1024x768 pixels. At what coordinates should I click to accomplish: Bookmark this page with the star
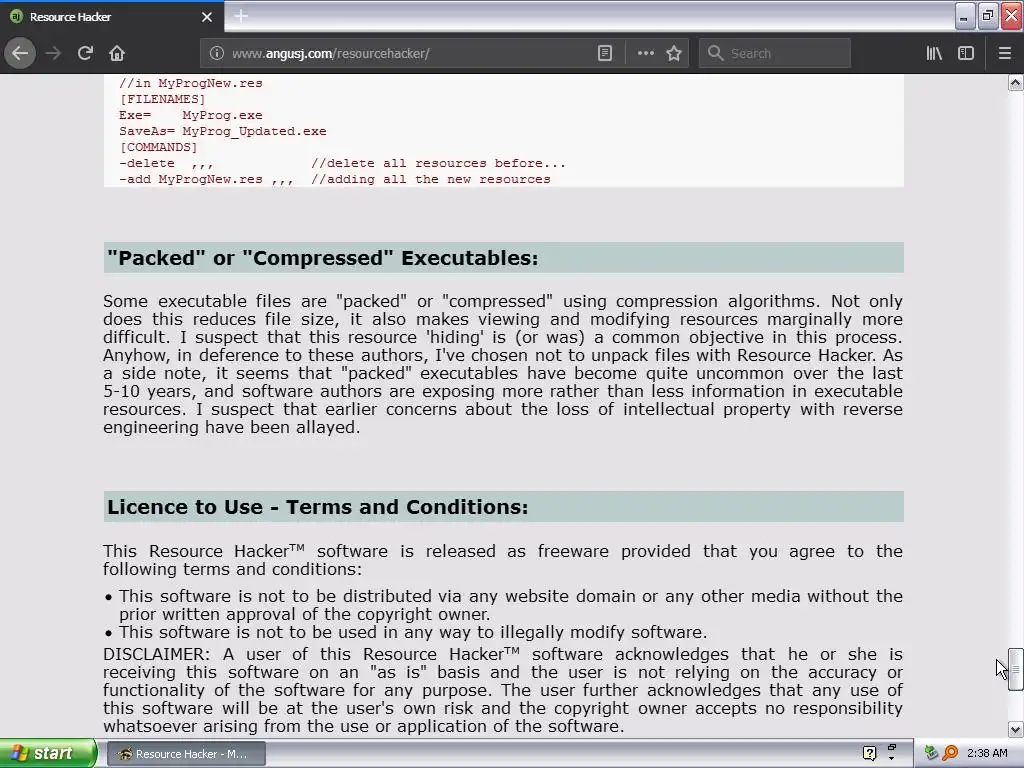coord(674,53)
